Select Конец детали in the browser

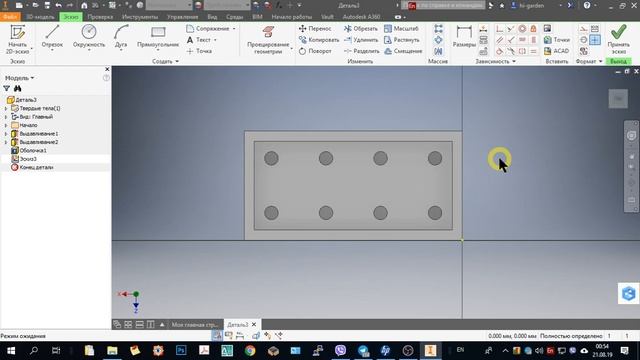(36, 167)
